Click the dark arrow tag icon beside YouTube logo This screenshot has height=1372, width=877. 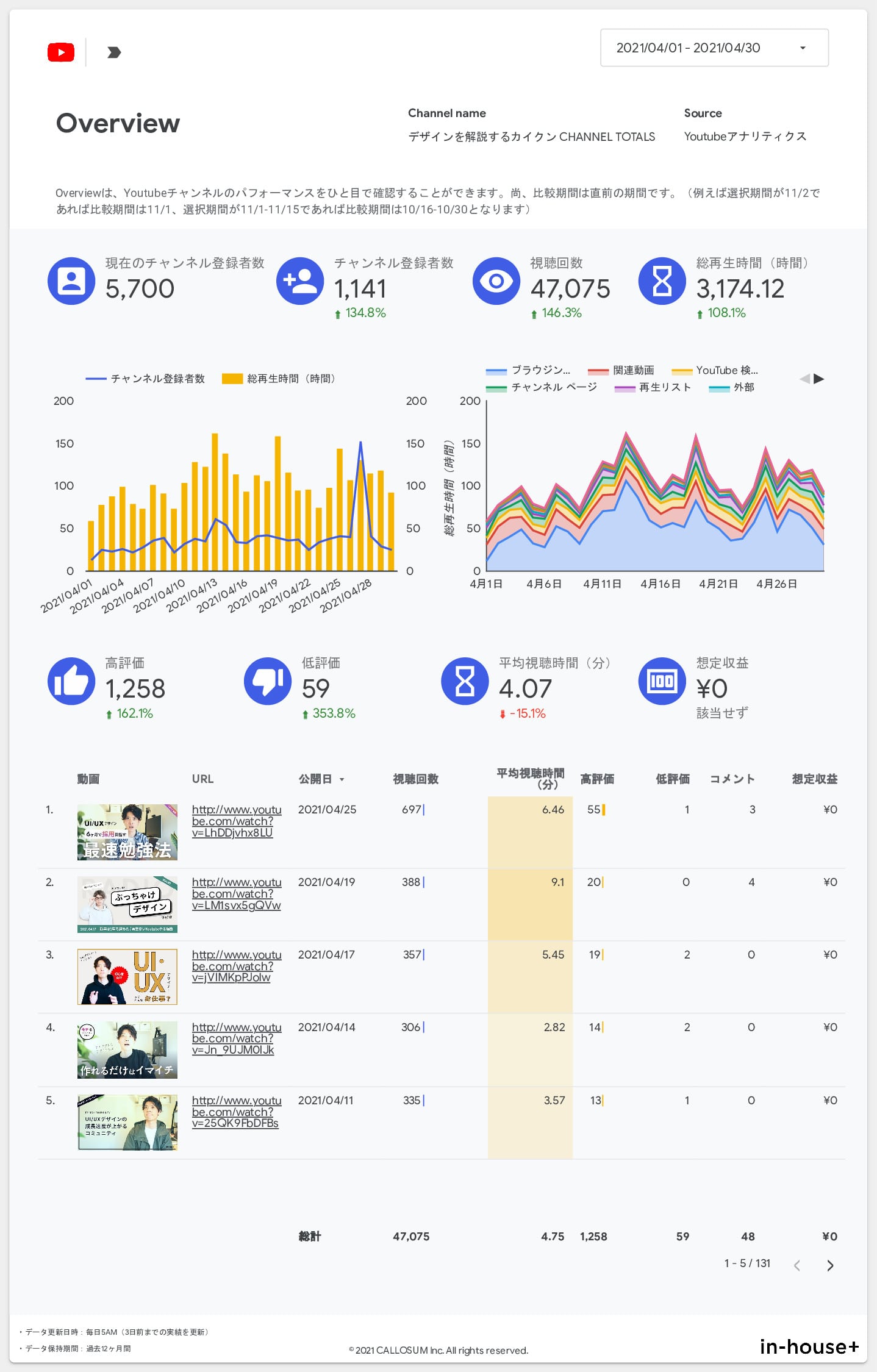tap(114, 52)
